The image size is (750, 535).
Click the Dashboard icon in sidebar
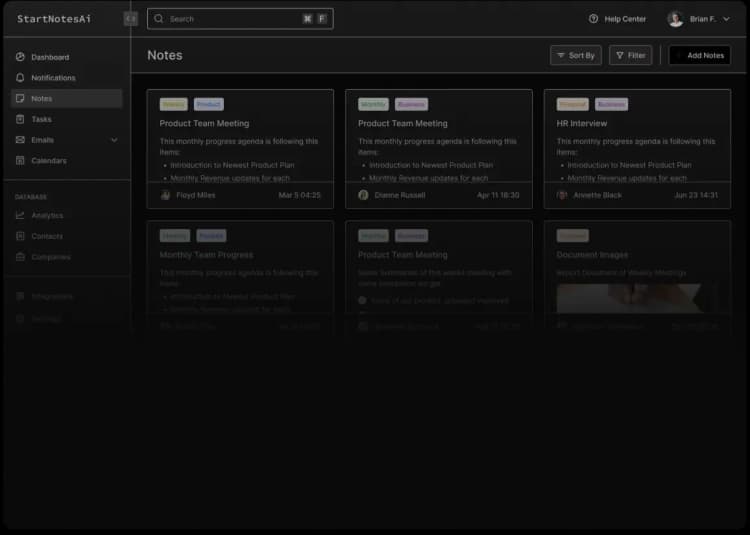[20, 57]
